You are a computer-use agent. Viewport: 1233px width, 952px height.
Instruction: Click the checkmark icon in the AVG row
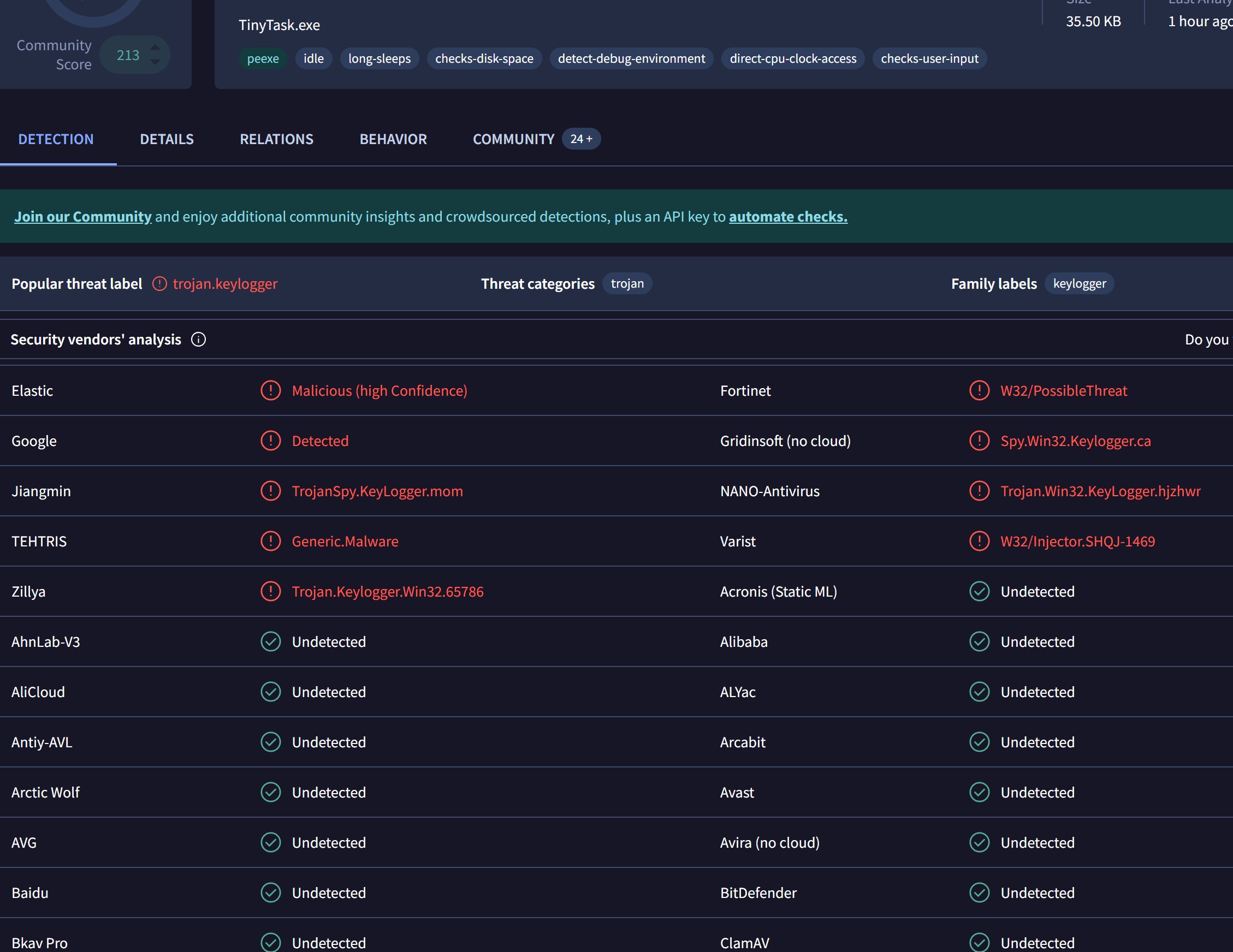(x=271, y=842)
